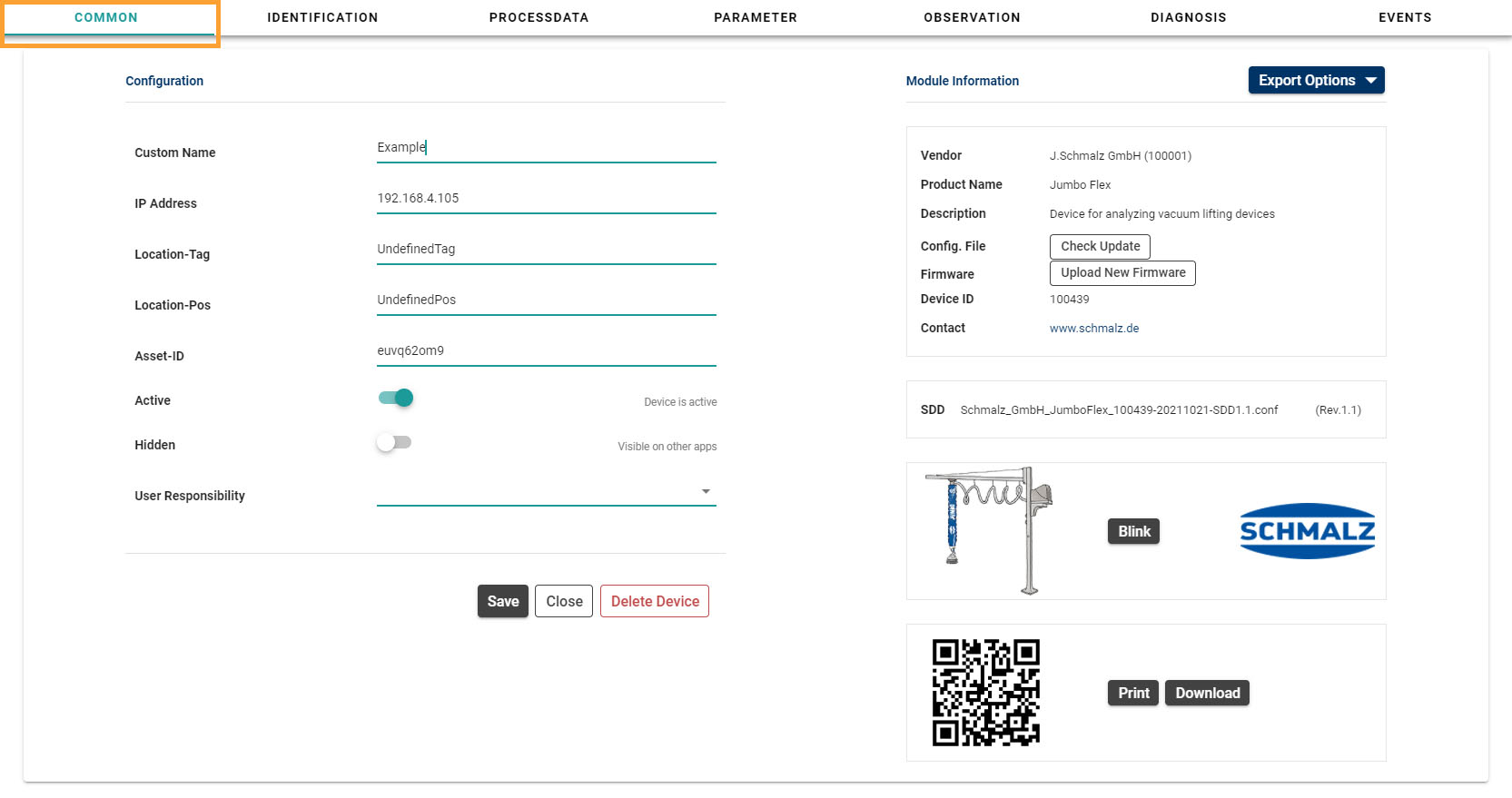The height and width of the screenshot is (798, 1512).
Task: Click the Jumbo Flex device picture
Action: pyautogui.click(x=989, y=530)
